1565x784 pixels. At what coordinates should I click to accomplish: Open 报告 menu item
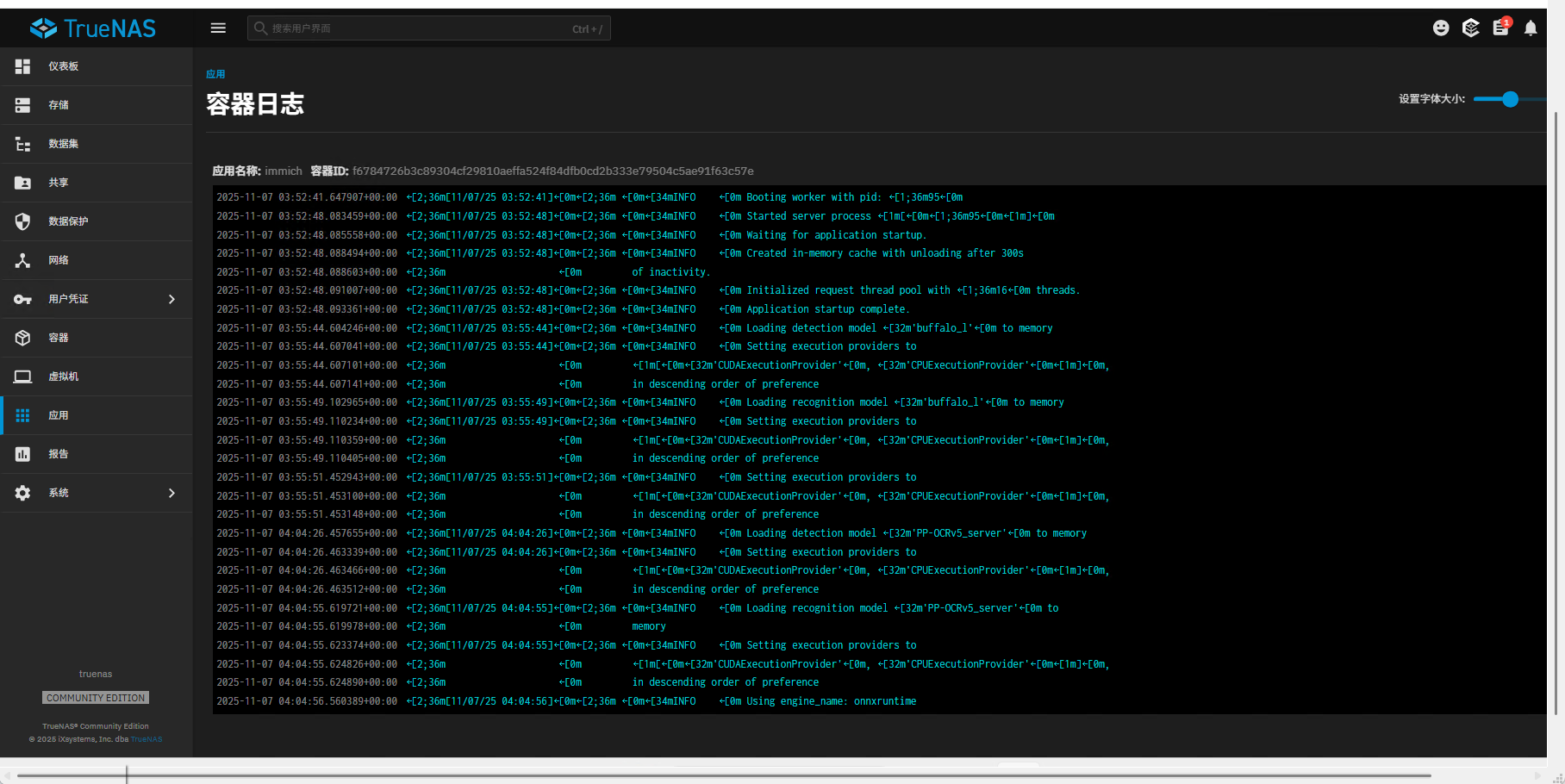coord(96,454)
